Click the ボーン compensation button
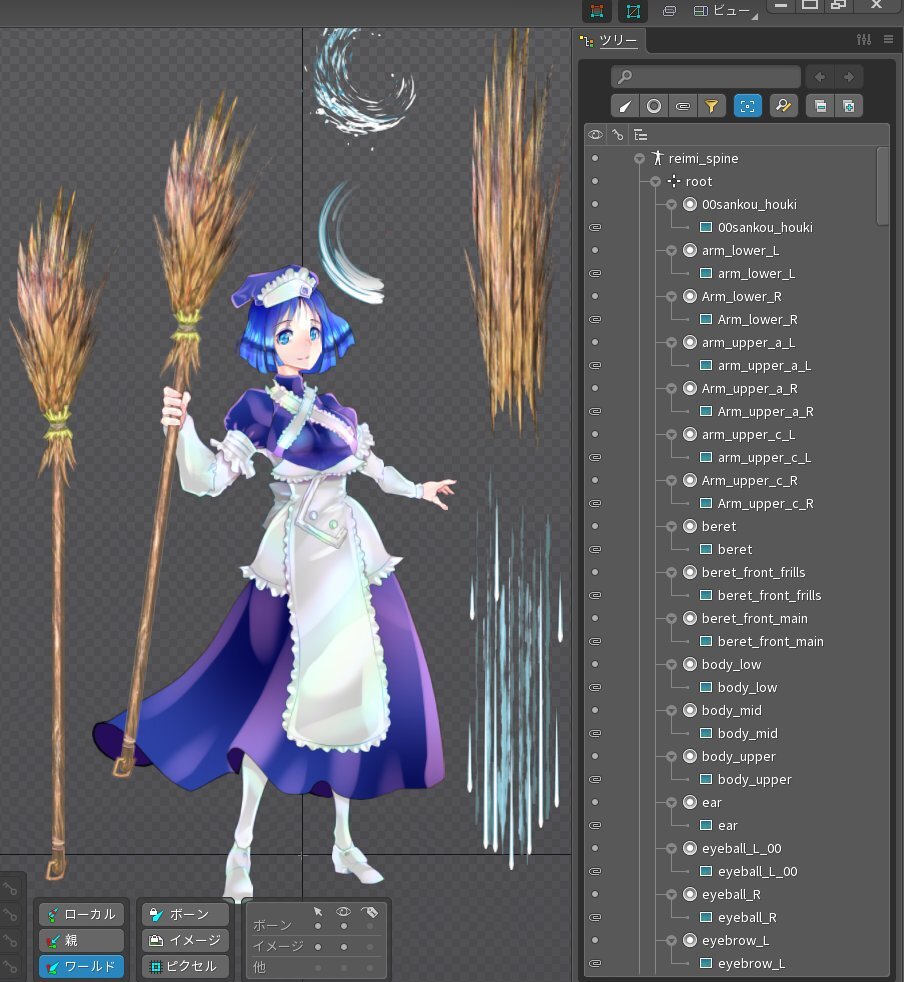 pyautogui.click(x=186, y=914)
